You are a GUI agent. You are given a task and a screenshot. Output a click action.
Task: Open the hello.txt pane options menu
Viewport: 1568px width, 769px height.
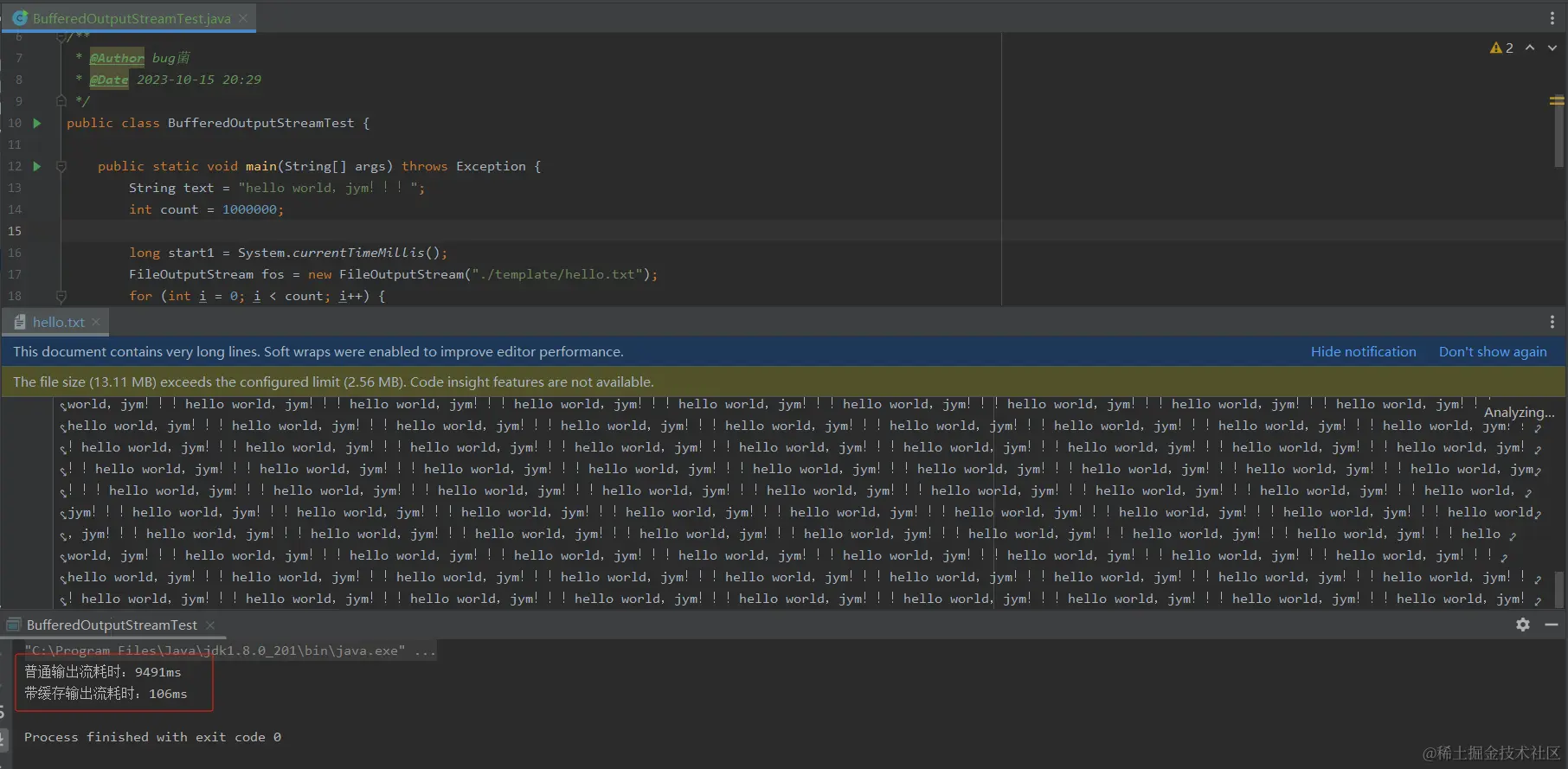pyautogui.click(x=1552, y=322)
